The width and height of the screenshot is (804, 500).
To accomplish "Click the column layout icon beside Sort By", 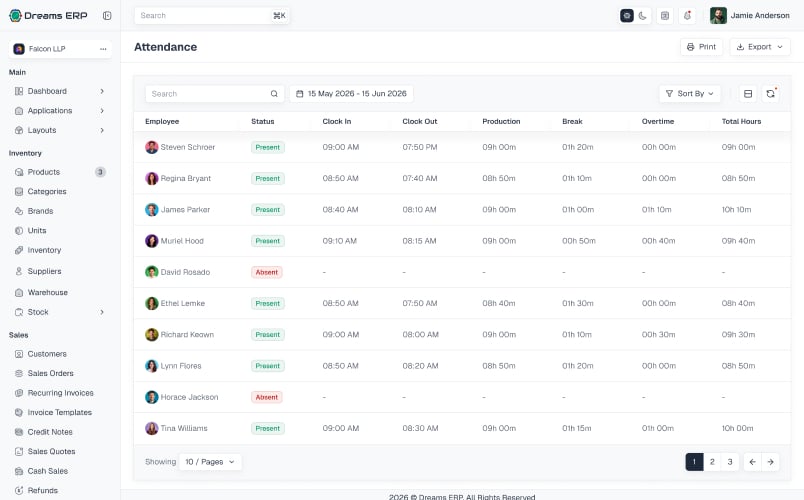I will [748, 93].
